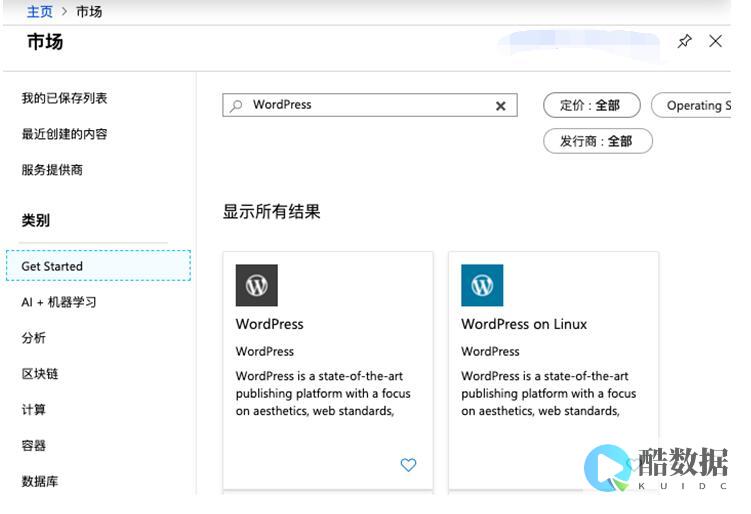Go to 主页 breadcrumb link

[39, 11]
